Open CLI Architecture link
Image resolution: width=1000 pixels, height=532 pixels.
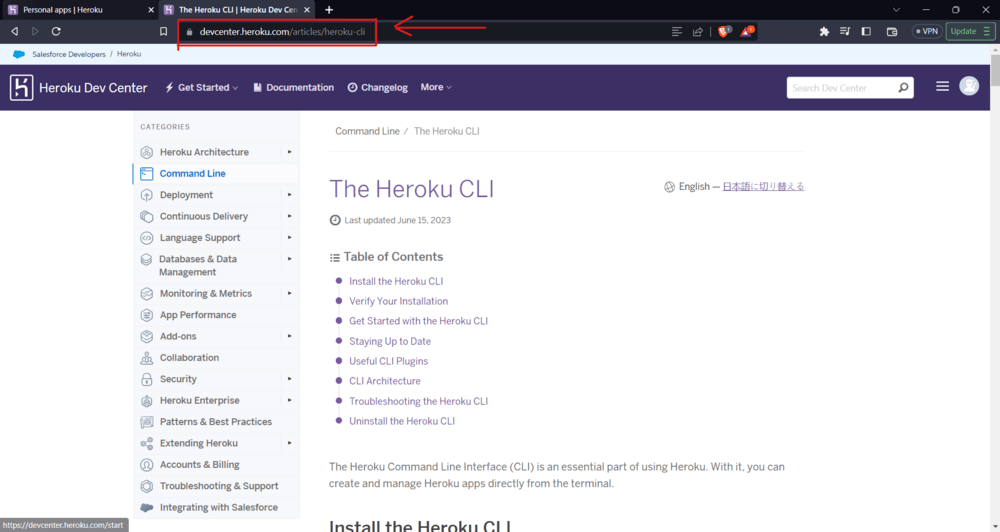point(385,381)
